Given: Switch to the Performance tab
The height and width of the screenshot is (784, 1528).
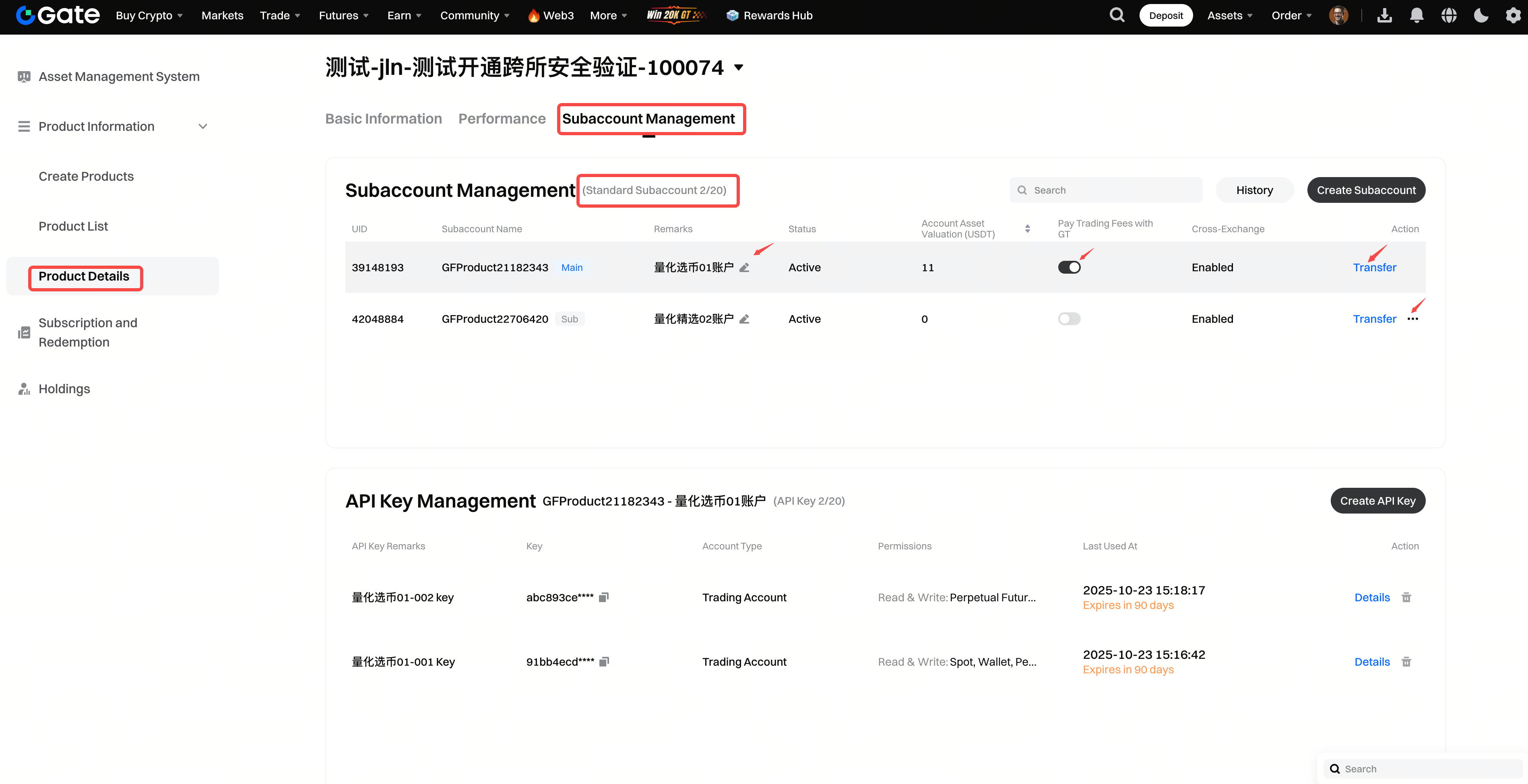Looking at the screenshot, I should point(501,119).
